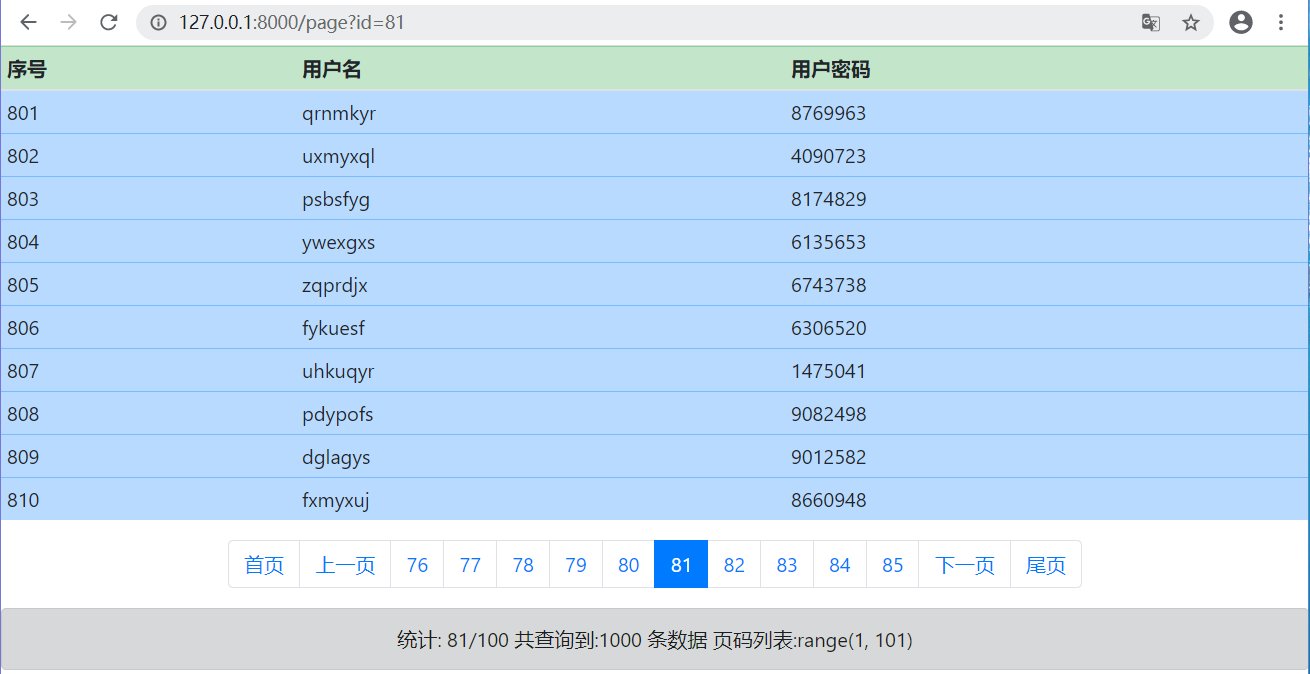1310x674 pixels.
Task: Open the site information icon
Action: coord(158,23)
